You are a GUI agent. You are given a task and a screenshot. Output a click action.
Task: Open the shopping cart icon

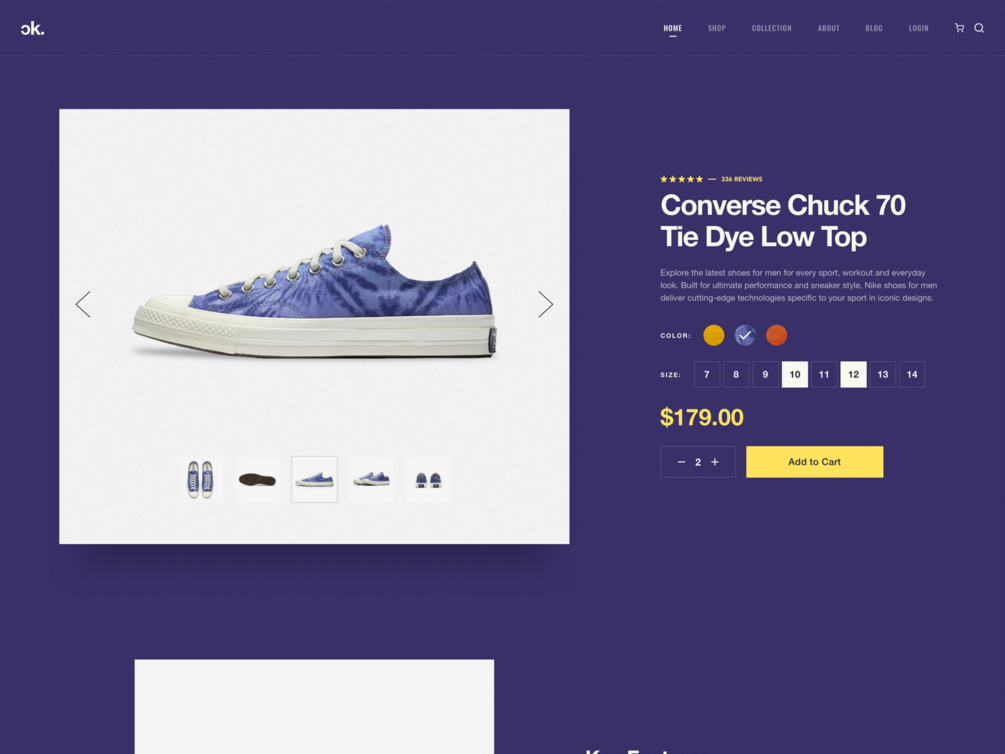click(x=959, y=28)
